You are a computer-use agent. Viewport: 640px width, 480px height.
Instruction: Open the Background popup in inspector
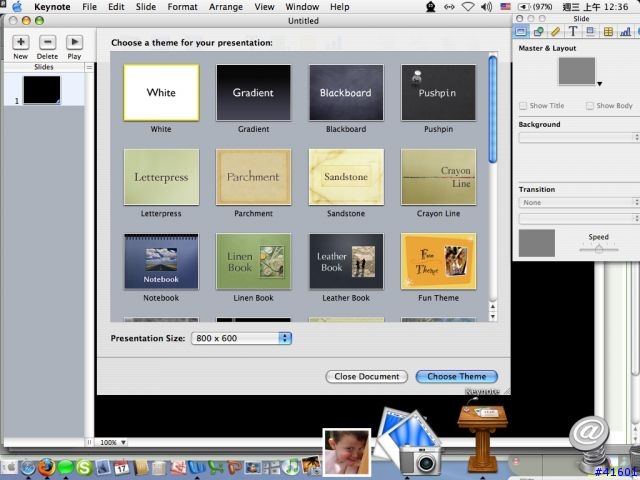[x=579, y=138]
